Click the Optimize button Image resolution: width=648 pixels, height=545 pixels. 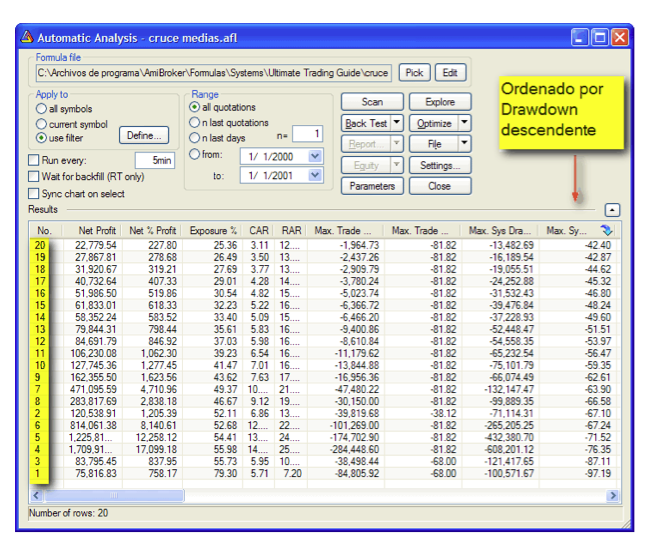tap(434, 123)
